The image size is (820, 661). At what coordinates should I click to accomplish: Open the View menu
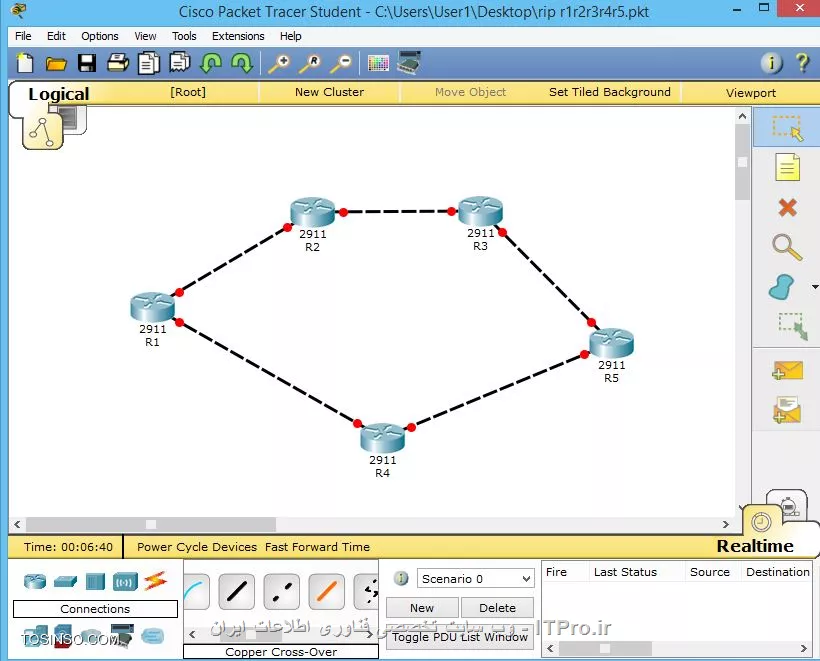click(x=145, y=36)
